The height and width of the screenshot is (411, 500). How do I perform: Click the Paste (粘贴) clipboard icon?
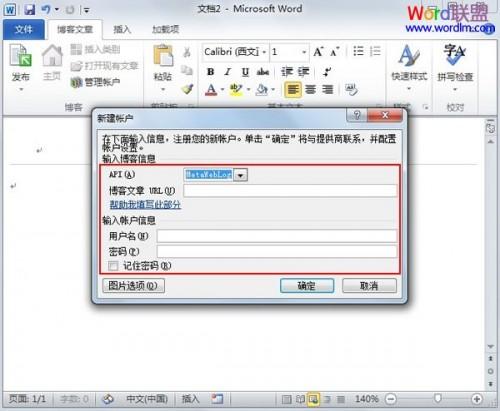pyautogui.click(x=163, y=56)
